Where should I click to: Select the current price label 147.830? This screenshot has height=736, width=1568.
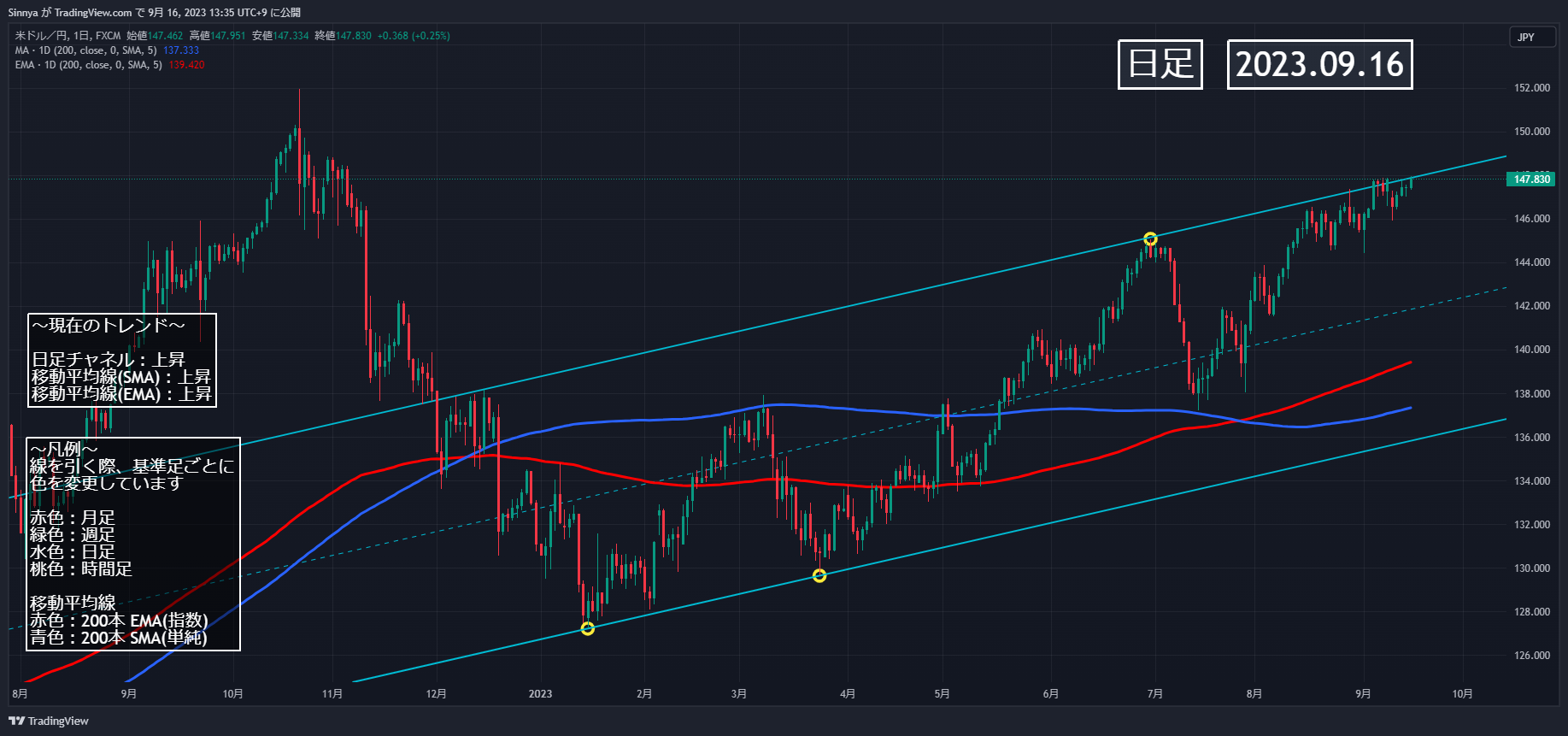click(1530, 179)
